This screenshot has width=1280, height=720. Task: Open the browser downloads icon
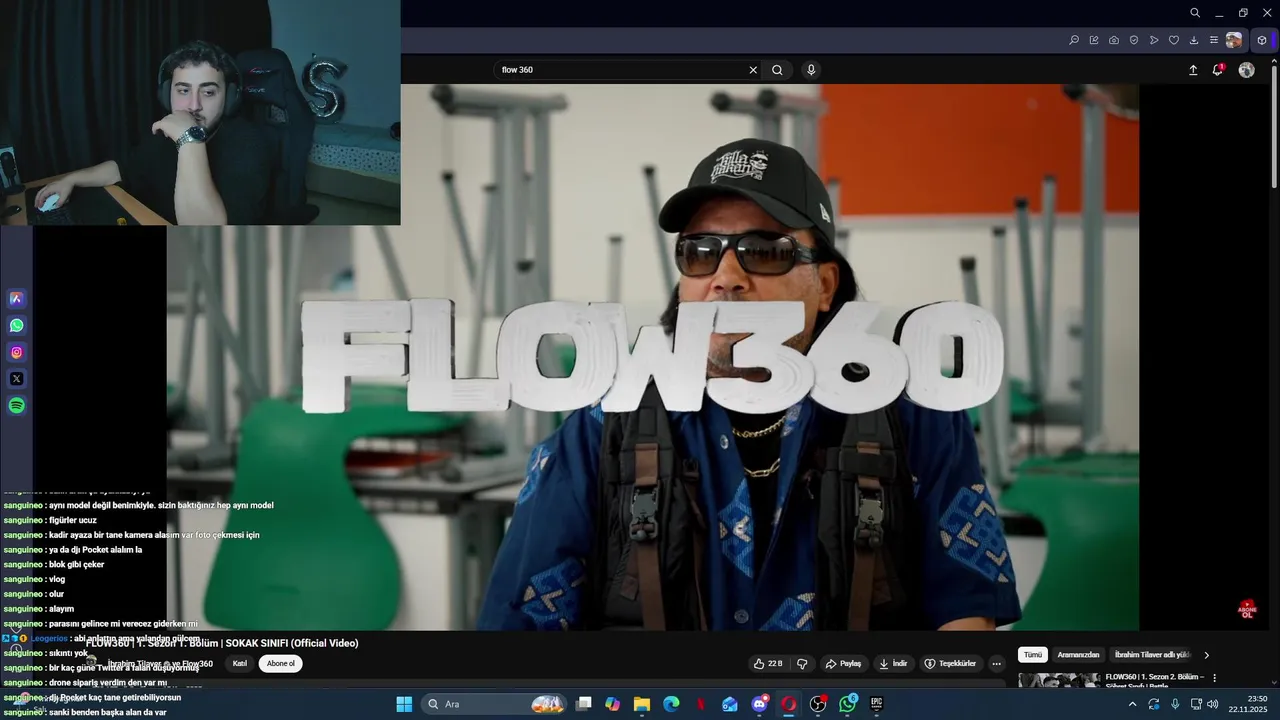[1194, 40]
